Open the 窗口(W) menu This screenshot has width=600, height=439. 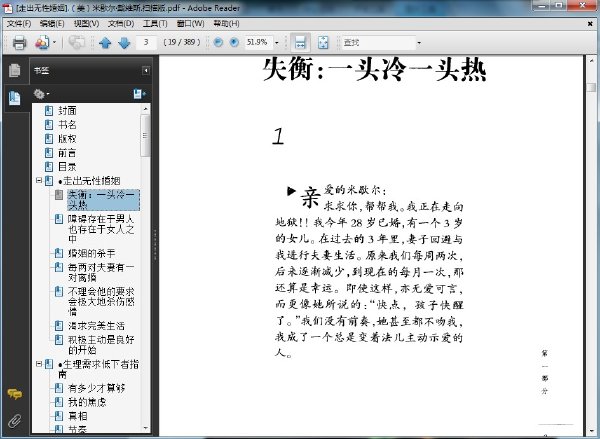point(190,23)
